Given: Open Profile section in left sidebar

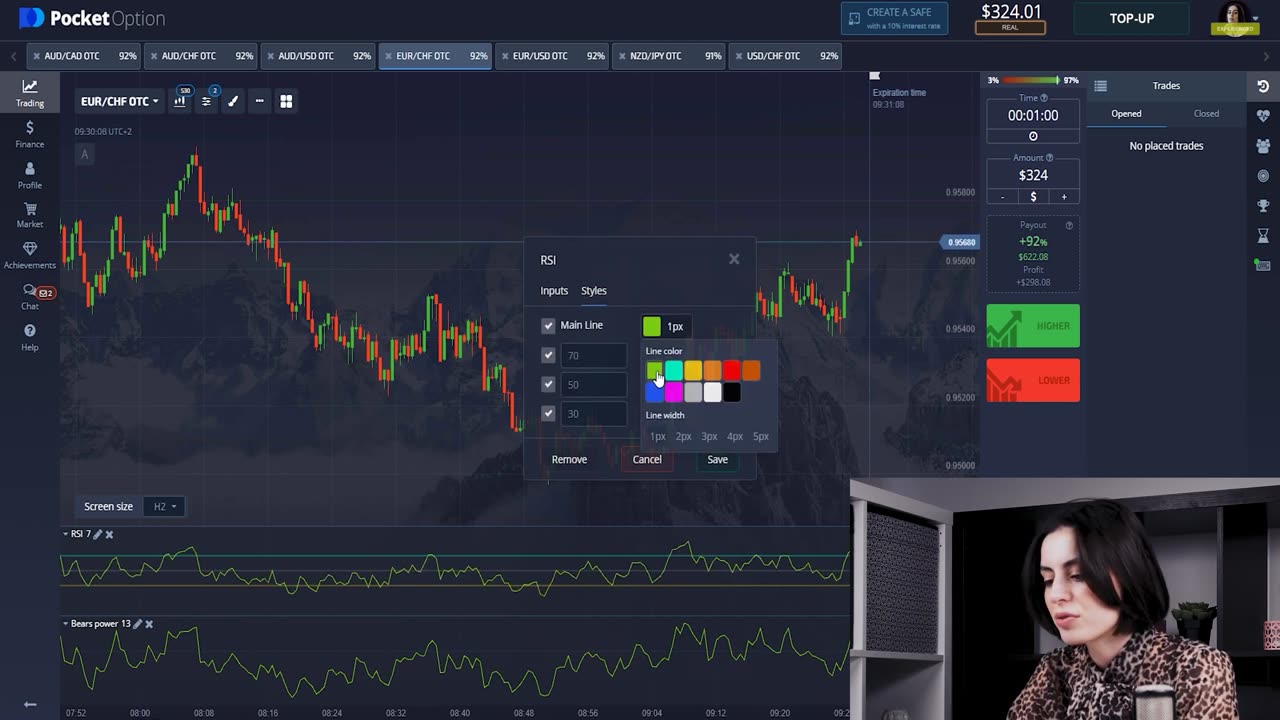Looking at the screenshot, I should point(30,175).
